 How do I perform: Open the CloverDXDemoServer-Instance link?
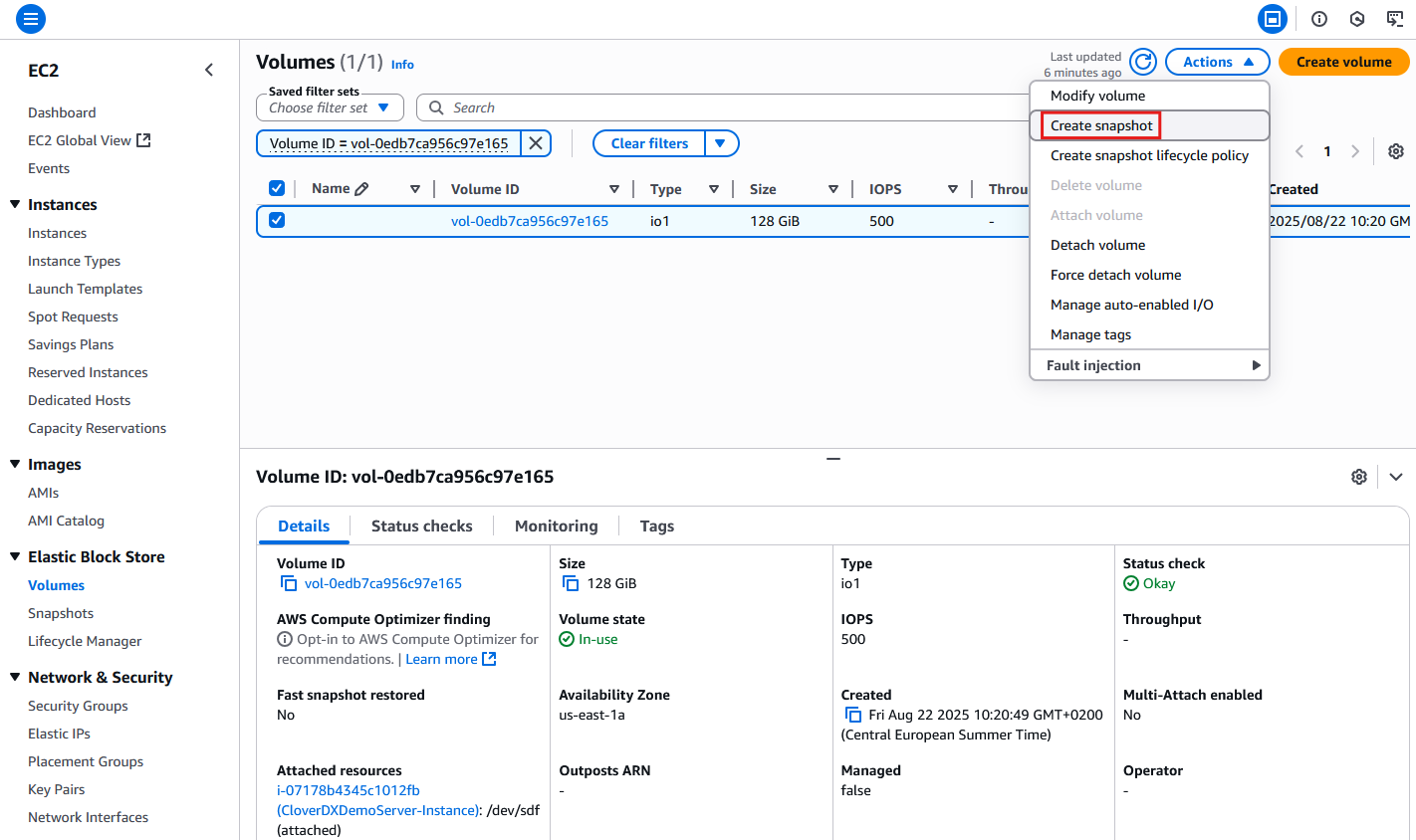pyautogui.click(x=374, y=809)
